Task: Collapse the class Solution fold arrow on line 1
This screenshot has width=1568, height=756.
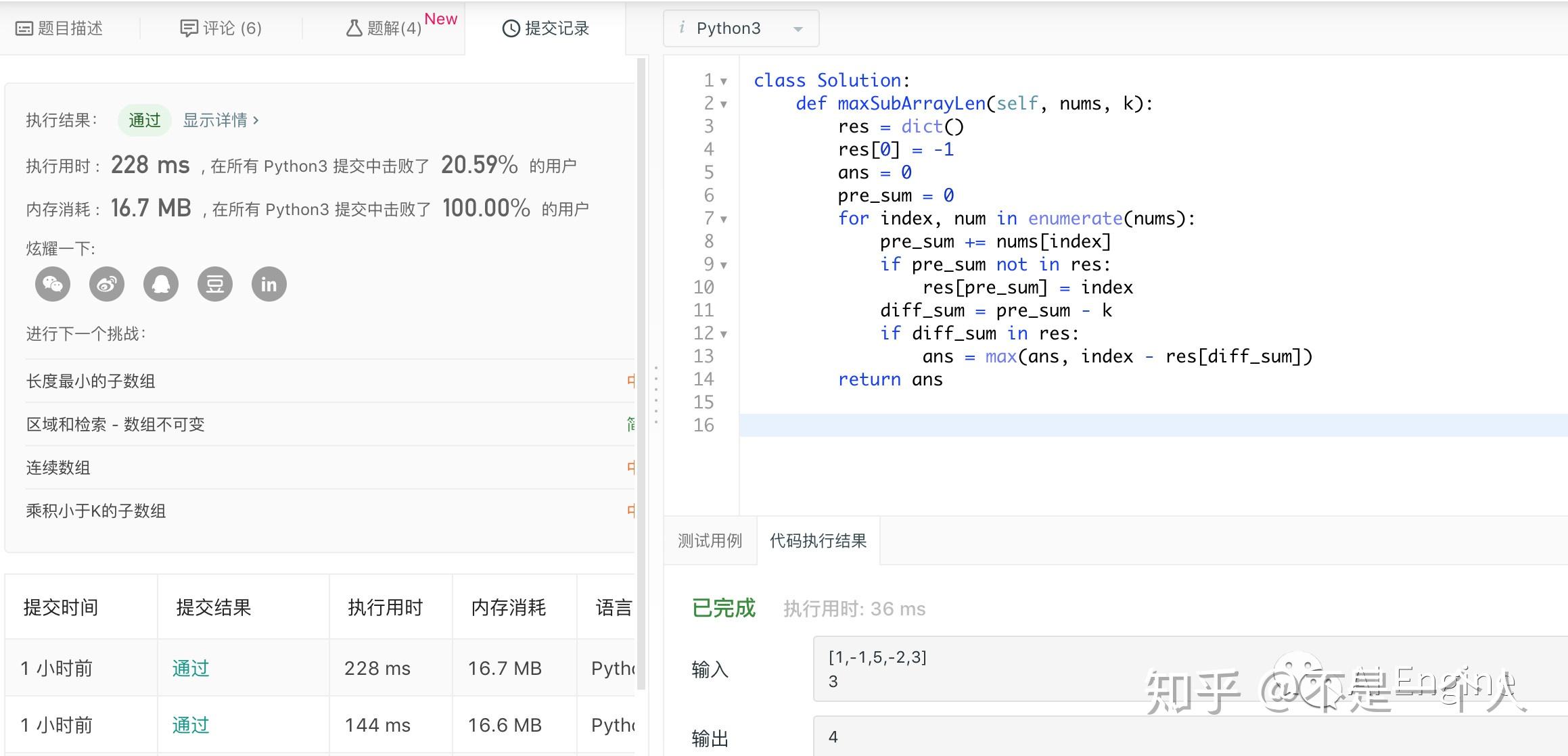Action: [724, 81]
